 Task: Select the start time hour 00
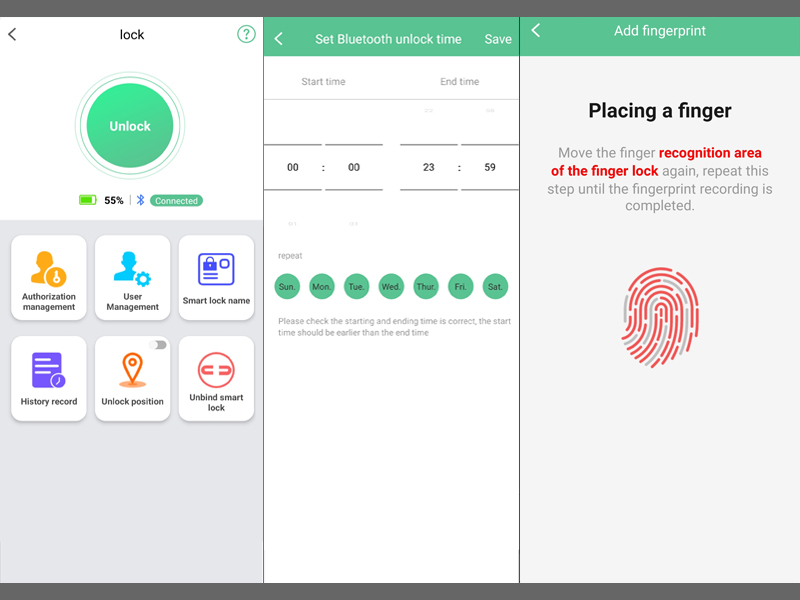293,167
